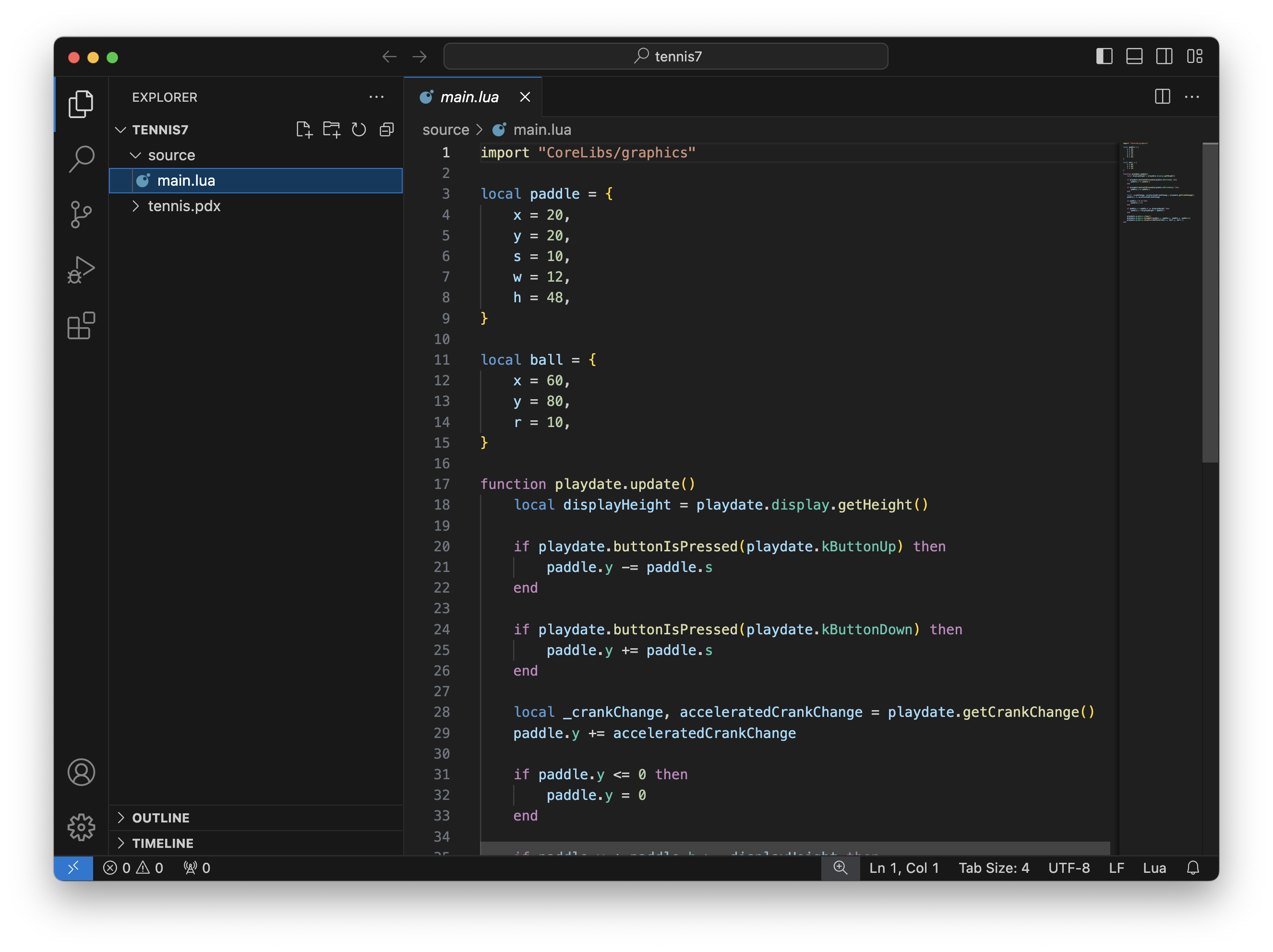1273x952 pixels.
Task: Create a new folder in TENNIS7
Action: [332, 130]
